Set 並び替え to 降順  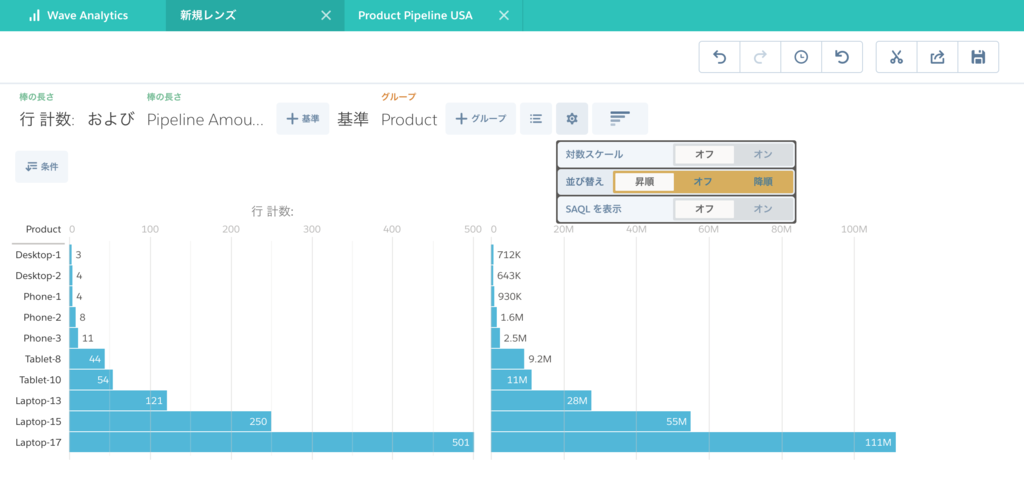pos(763,181)
